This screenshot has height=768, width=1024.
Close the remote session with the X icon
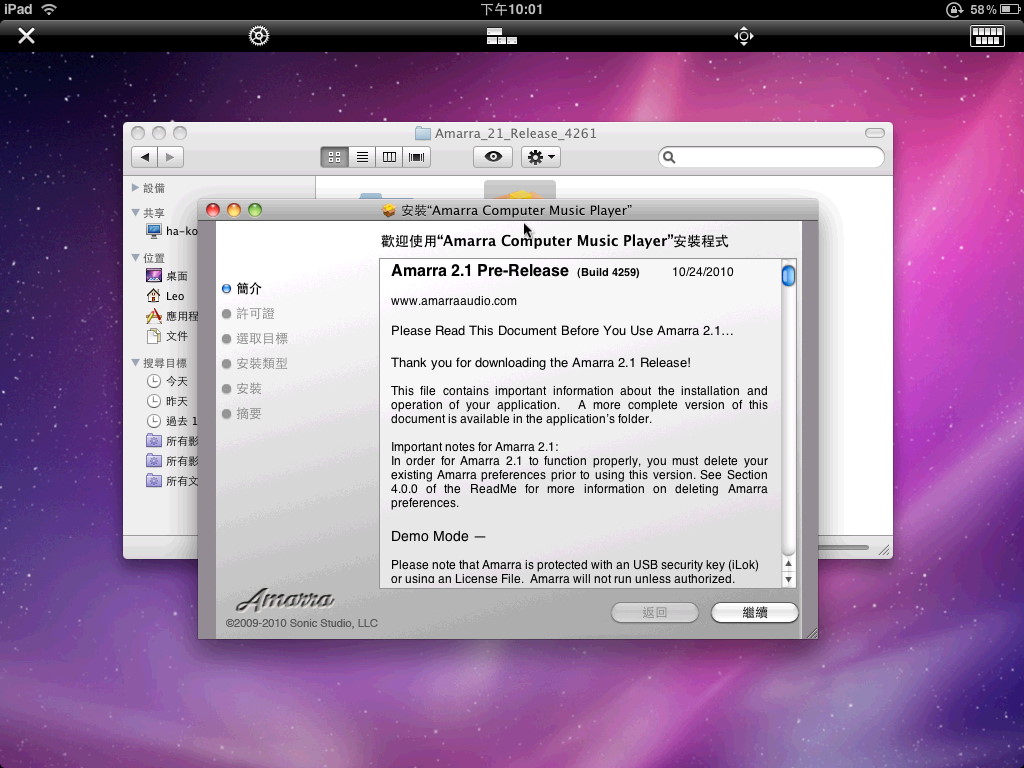26,35
